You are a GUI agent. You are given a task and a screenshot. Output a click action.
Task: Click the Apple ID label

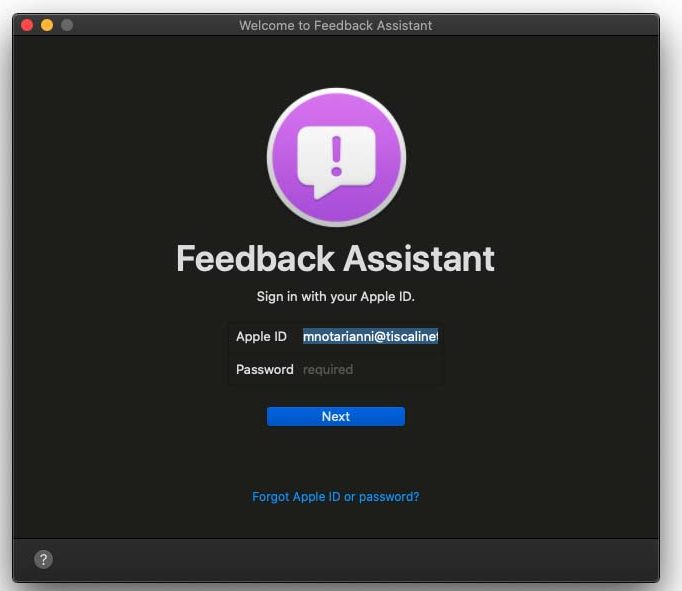pos(261,337)
